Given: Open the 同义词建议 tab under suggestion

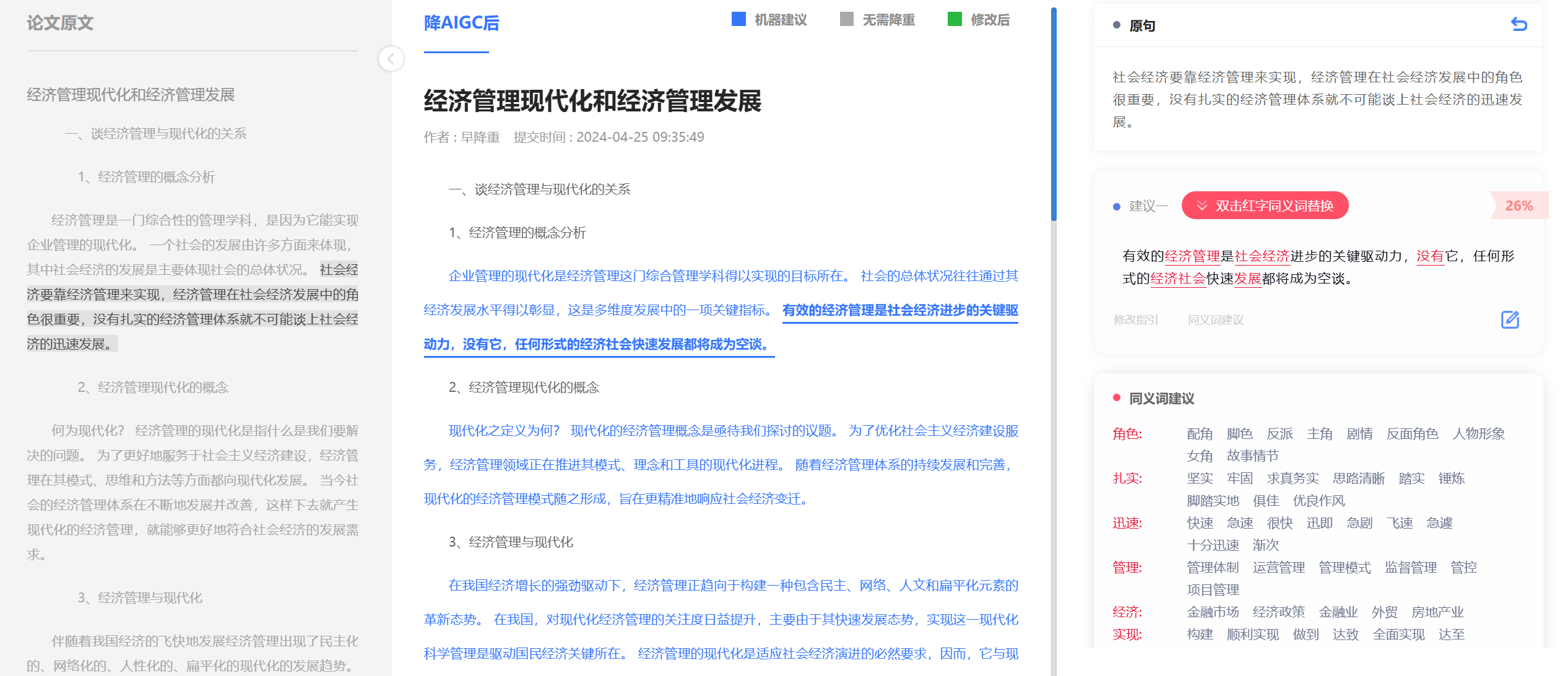Looking at the screenshot, I should click(1215, 320).
